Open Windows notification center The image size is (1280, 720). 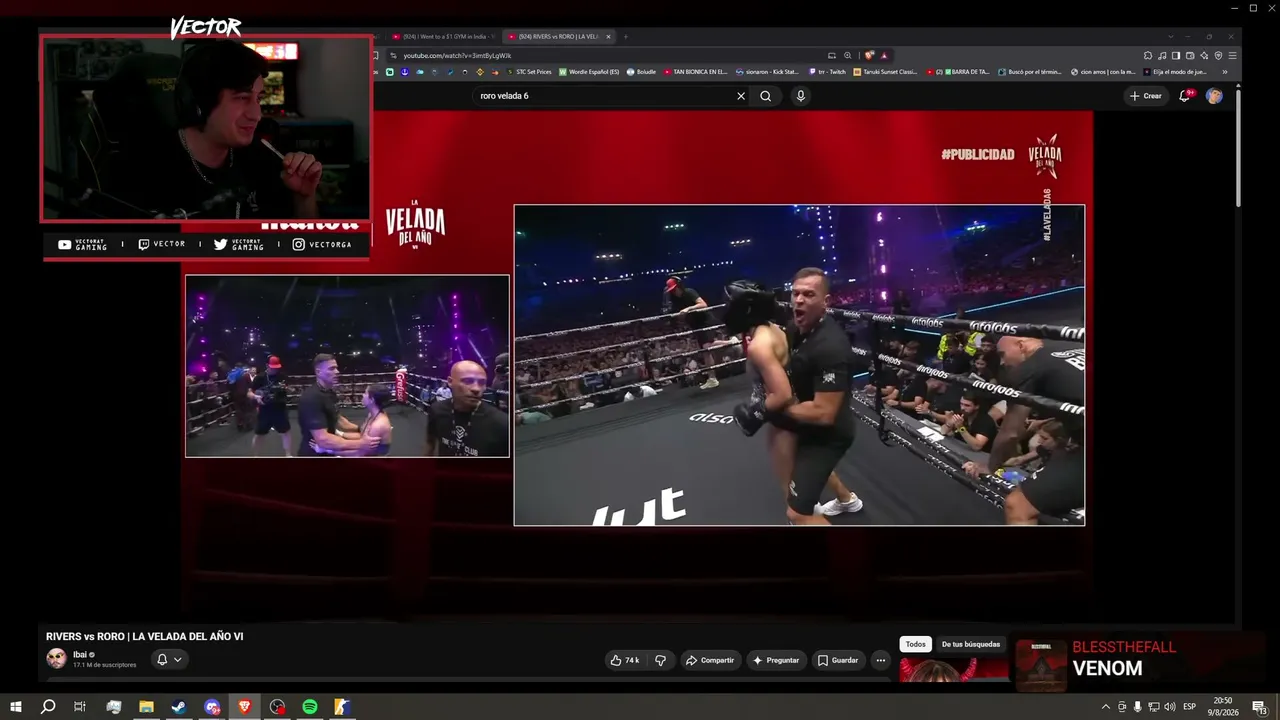tap(1261, 707)
